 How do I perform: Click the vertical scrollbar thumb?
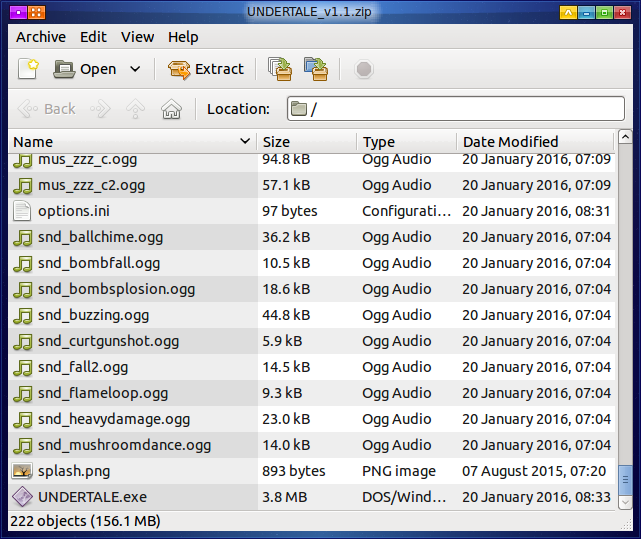tap(625, 480)
